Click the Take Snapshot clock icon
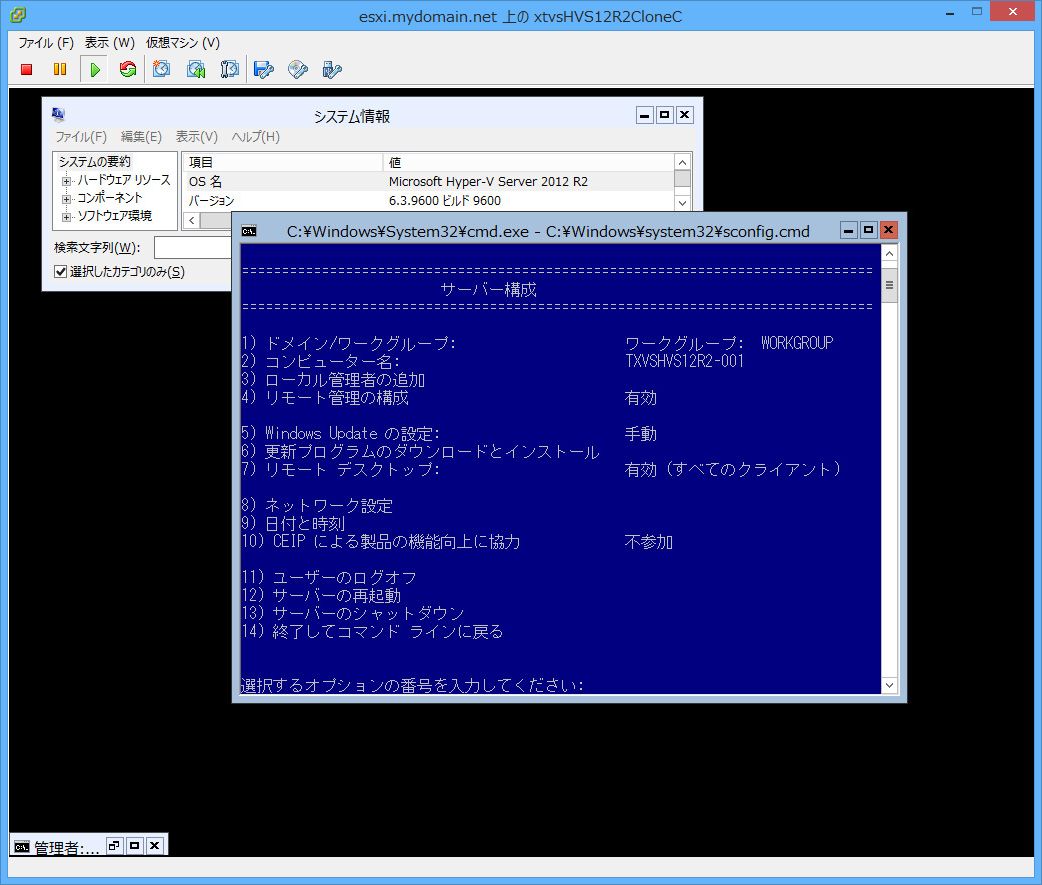The width and height of the screenshot is (1042, 885). [x=161, y=69]
